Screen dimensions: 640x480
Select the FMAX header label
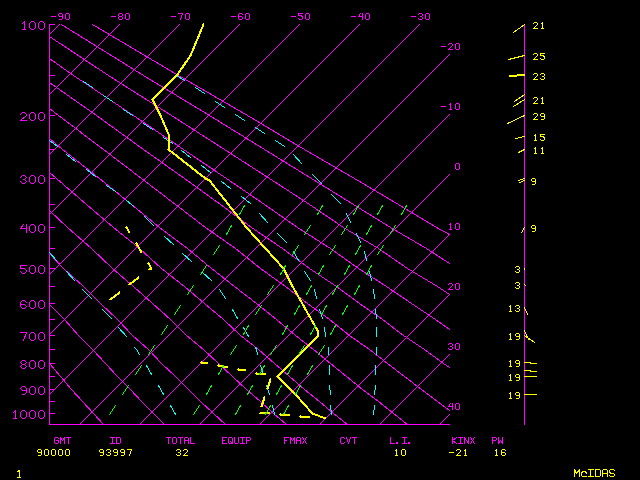[x=295, y=440]
